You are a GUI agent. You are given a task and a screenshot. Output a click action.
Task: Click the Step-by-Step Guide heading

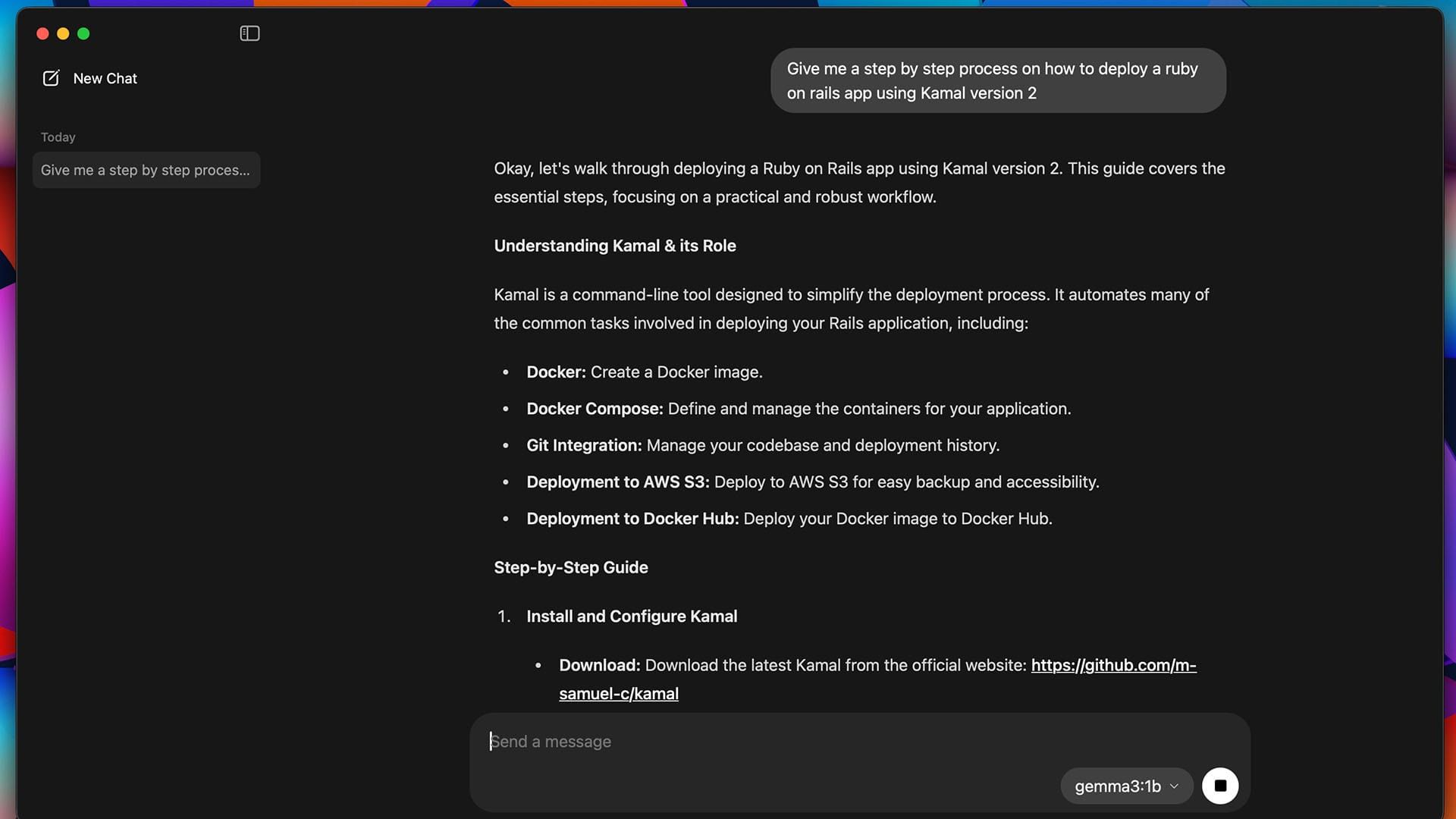point(570,567)
